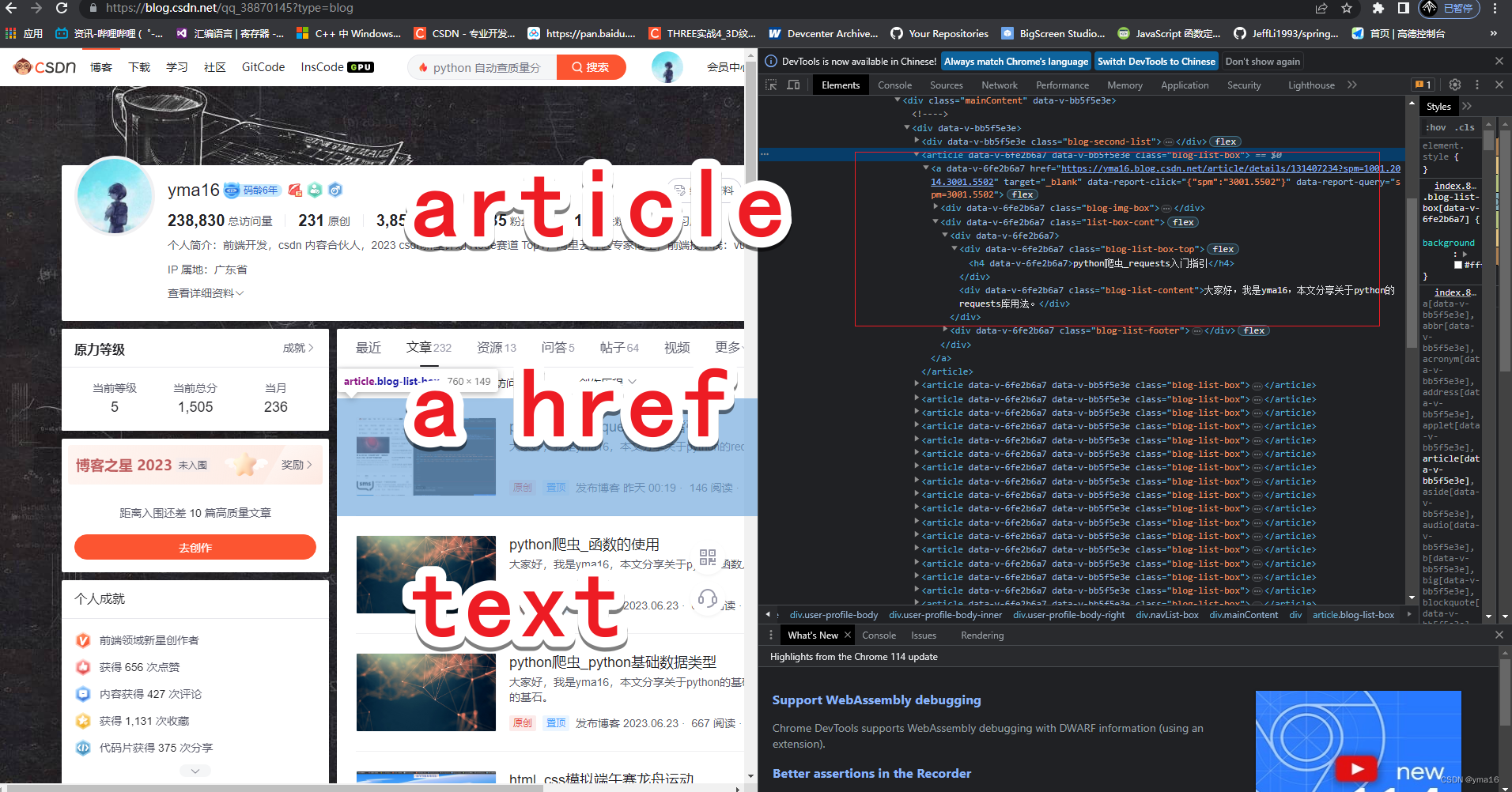The image size is (1512, 792).
Task: Dismiss the DevTools language infobar
Action: (1499, 61)
